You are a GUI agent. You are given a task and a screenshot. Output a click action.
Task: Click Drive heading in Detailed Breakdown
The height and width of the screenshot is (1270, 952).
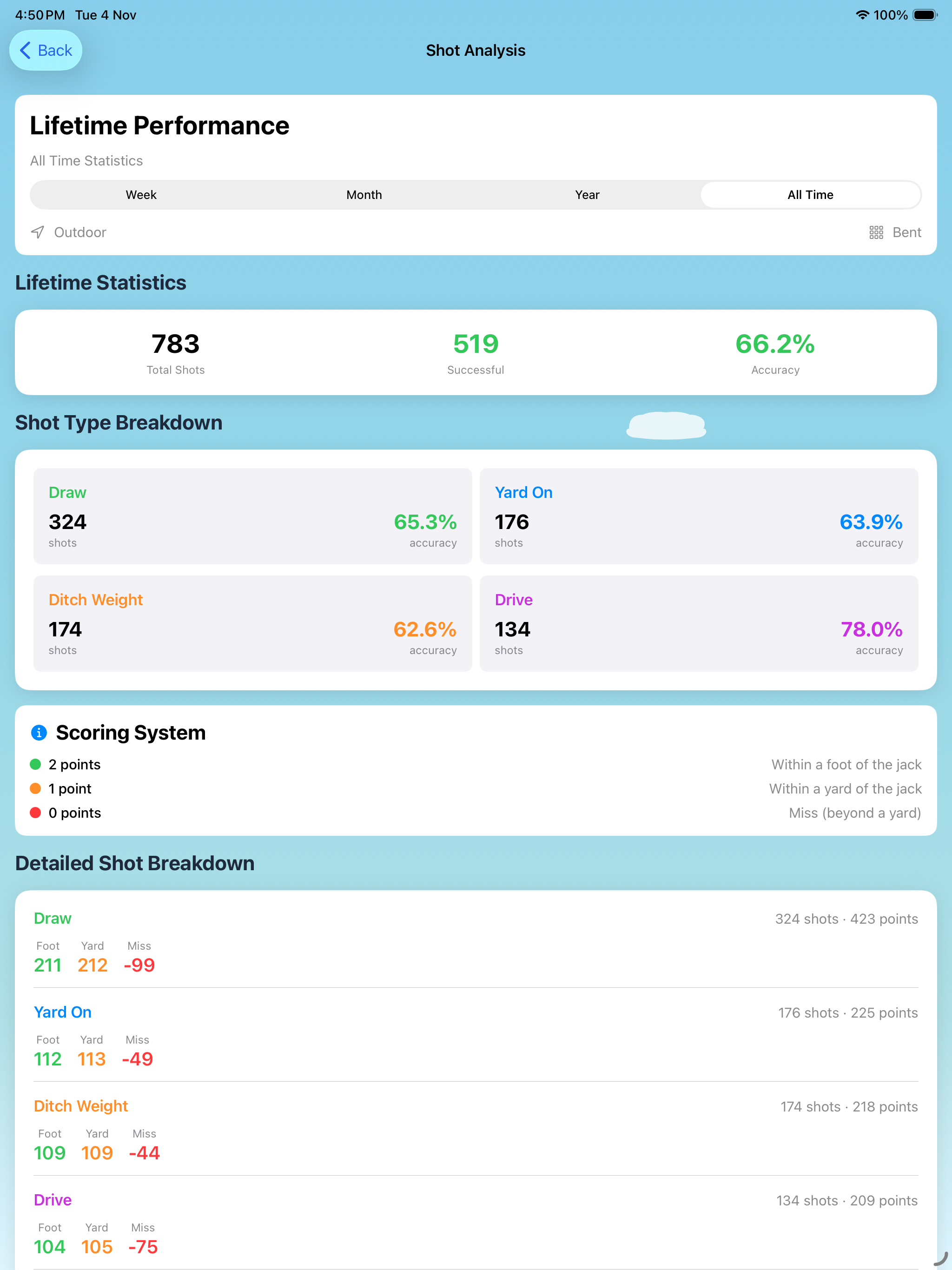pyautogui.click(x=53, y=1200)
